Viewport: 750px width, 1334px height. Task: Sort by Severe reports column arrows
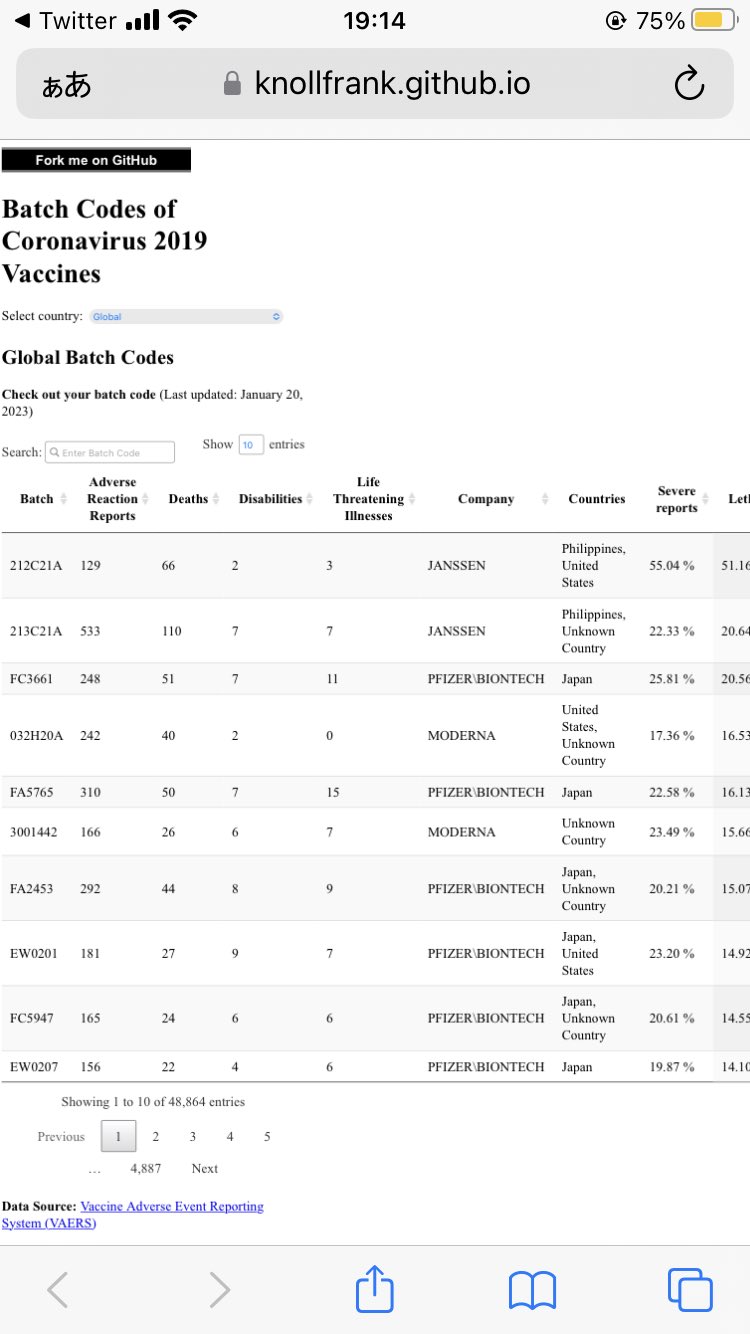(x=706, y=499)
